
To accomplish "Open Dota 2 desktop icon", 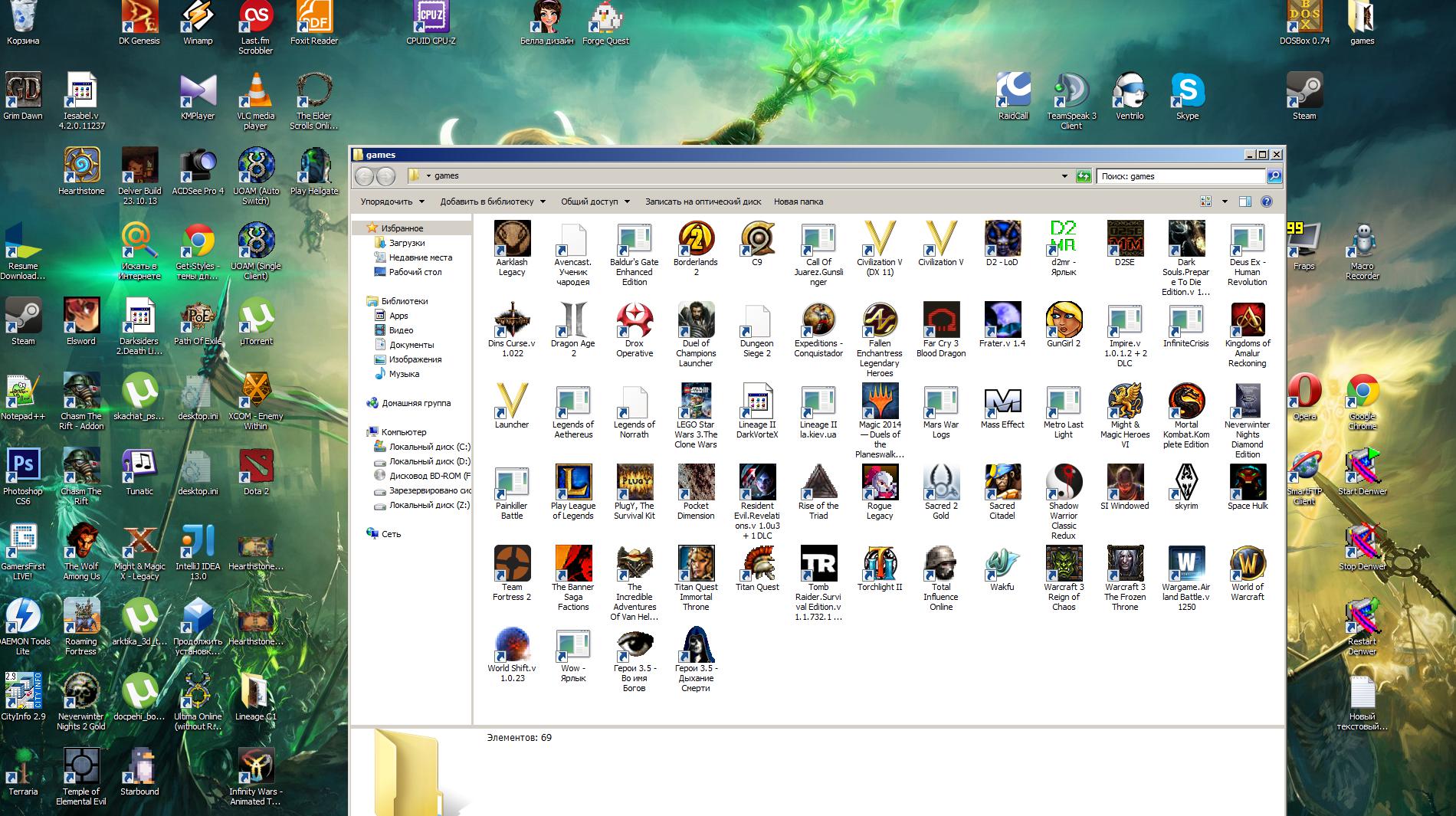I will pos(256,472).
